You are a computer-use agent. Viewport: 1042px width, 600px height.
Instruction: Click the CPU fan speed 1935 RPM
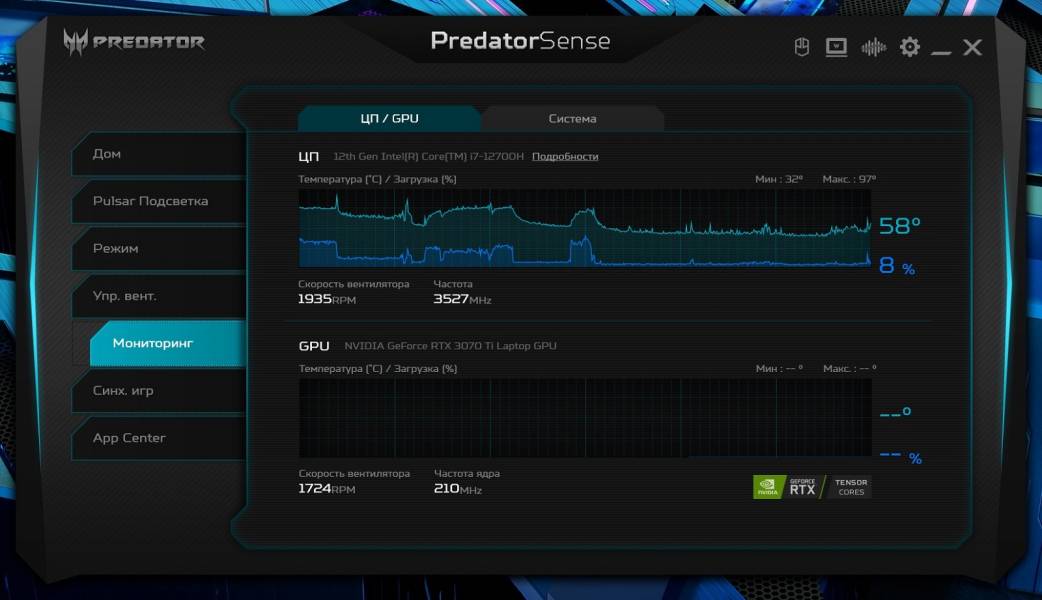[327, 299]
